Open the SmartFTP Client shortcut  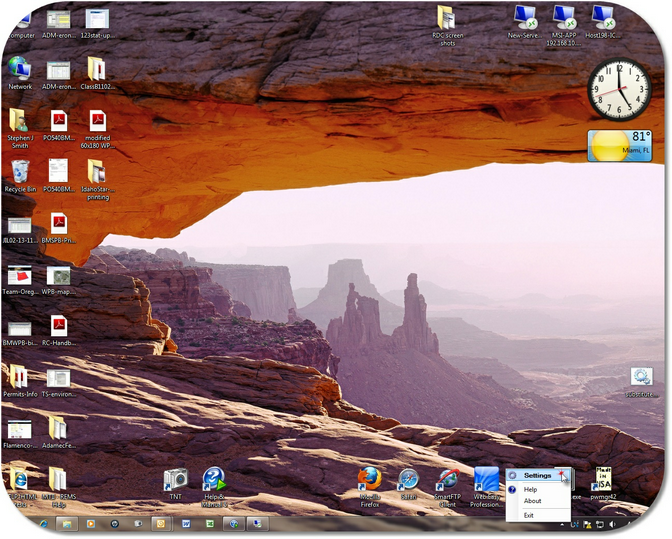click(446, 480)
